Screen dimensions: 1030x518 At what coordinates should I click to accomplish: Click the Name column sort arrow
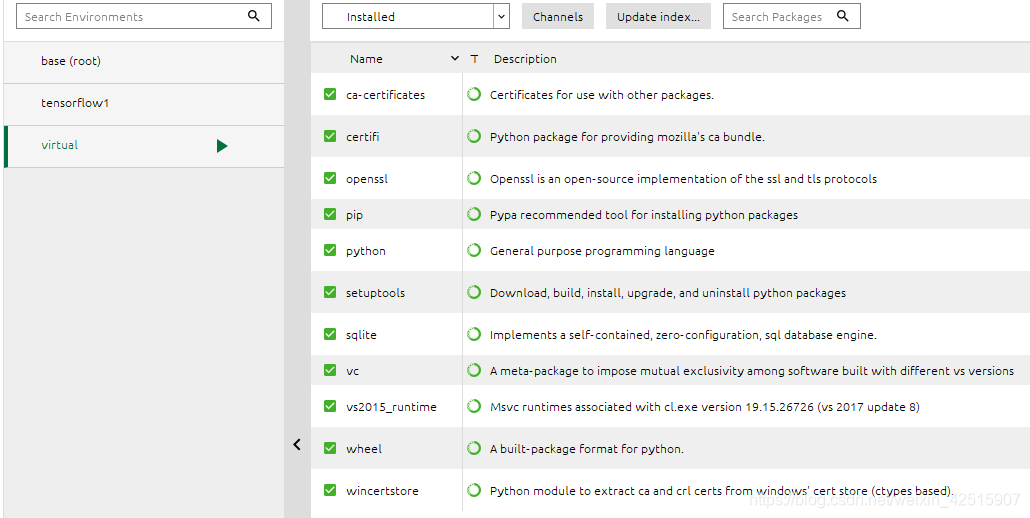coord(455,58)
